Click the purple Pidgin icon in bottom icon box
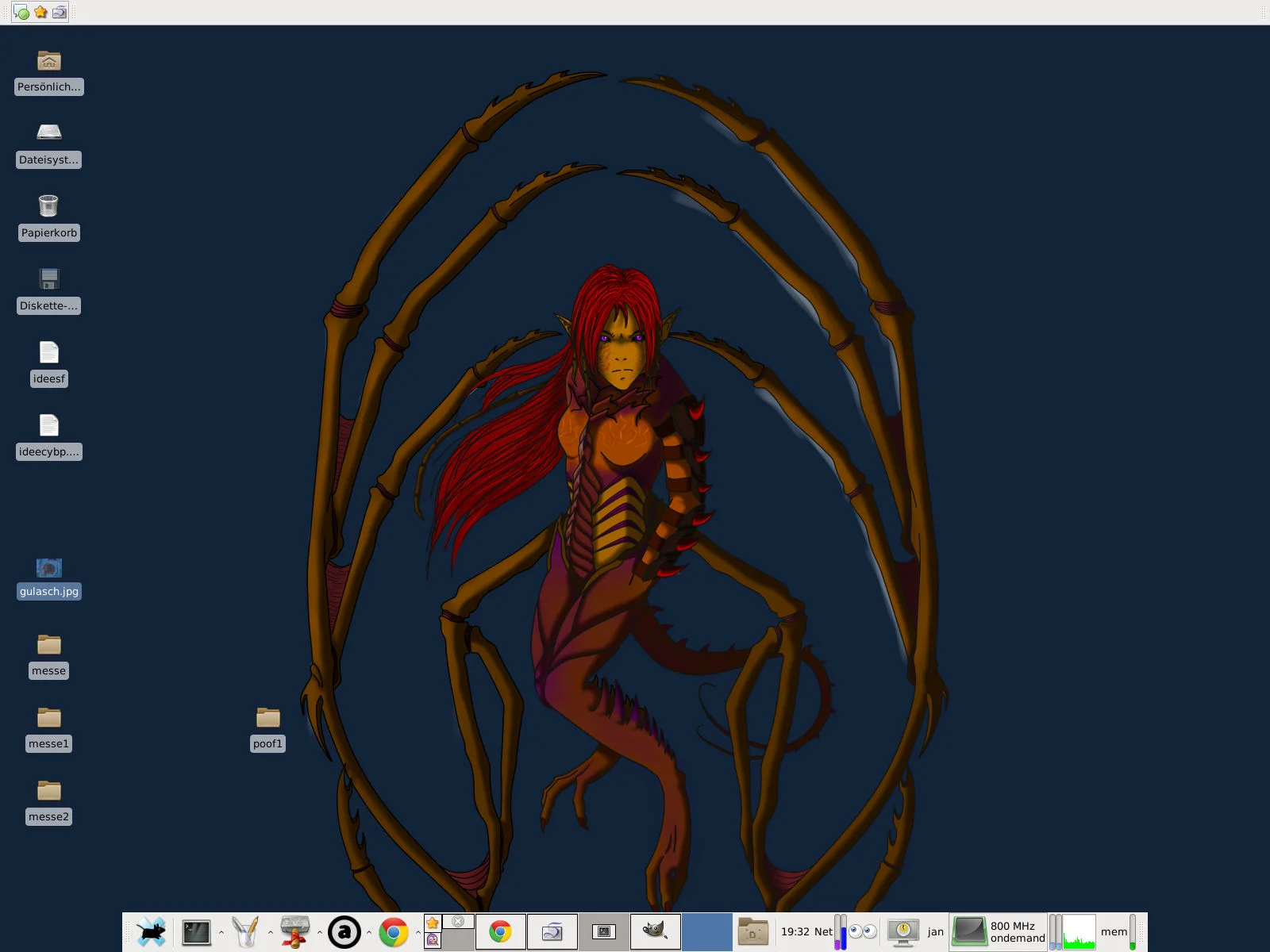 tap(433, 940)
